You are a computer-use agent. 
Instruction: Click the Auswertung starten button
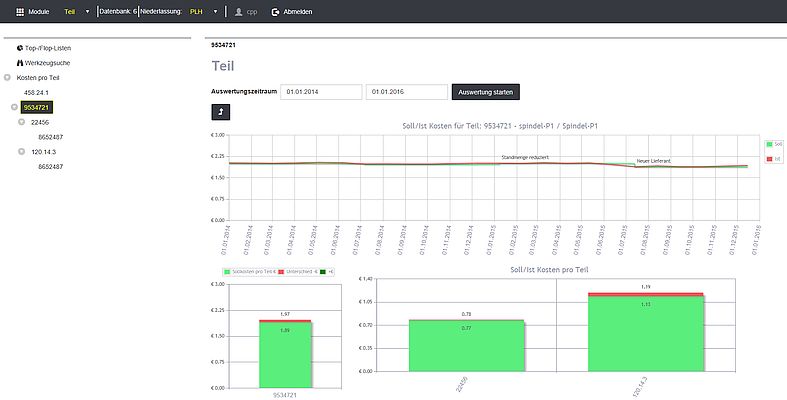(x=485, y=92)
